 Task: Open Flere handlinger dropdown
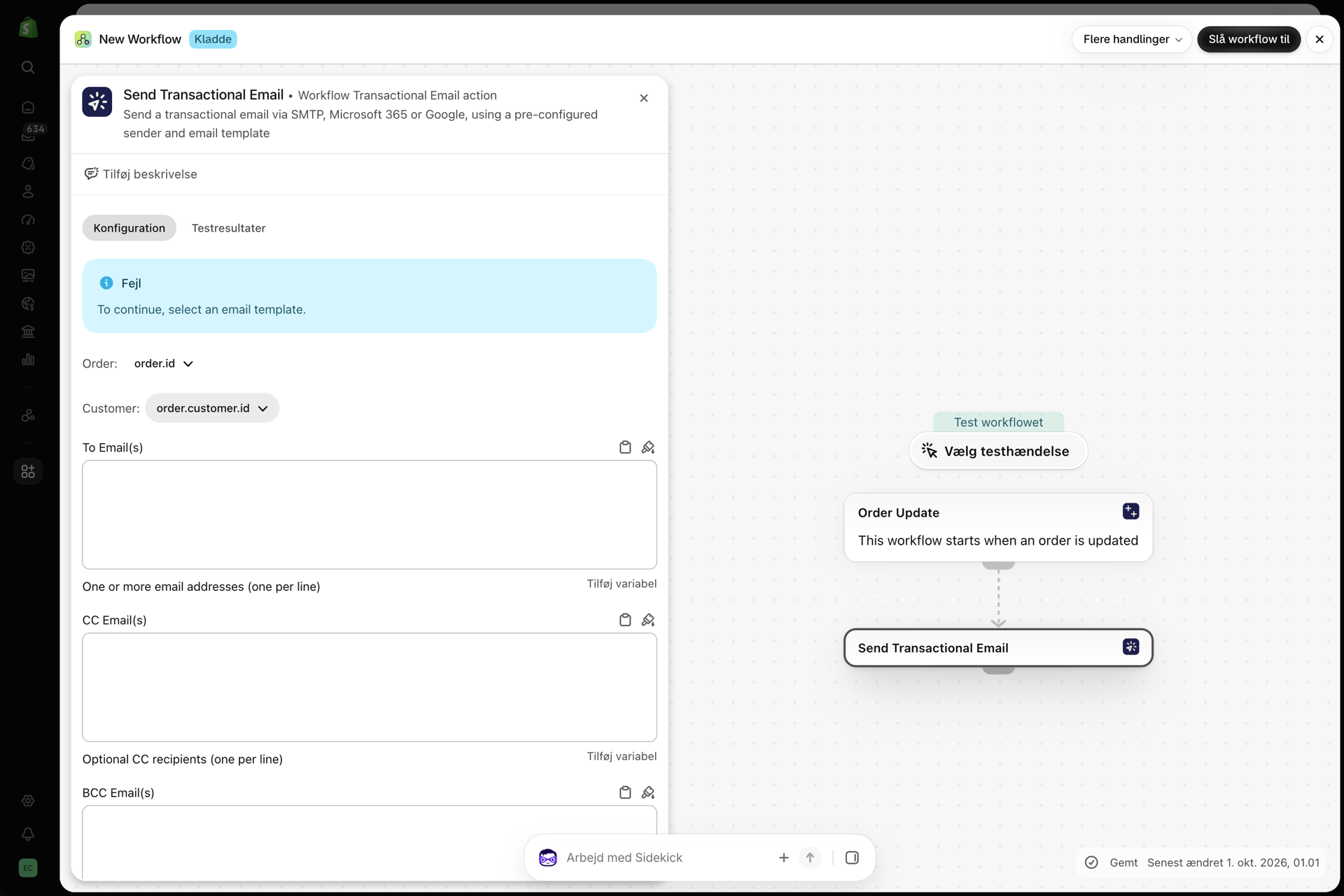[1132, 39]
